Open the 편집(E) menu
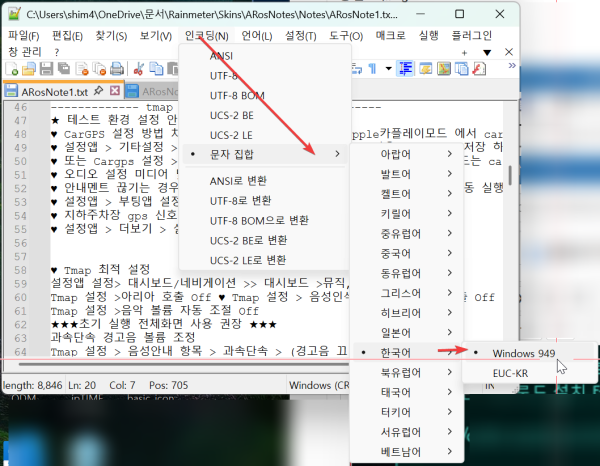This screenshot has height=466, width=600. [67, 36]
